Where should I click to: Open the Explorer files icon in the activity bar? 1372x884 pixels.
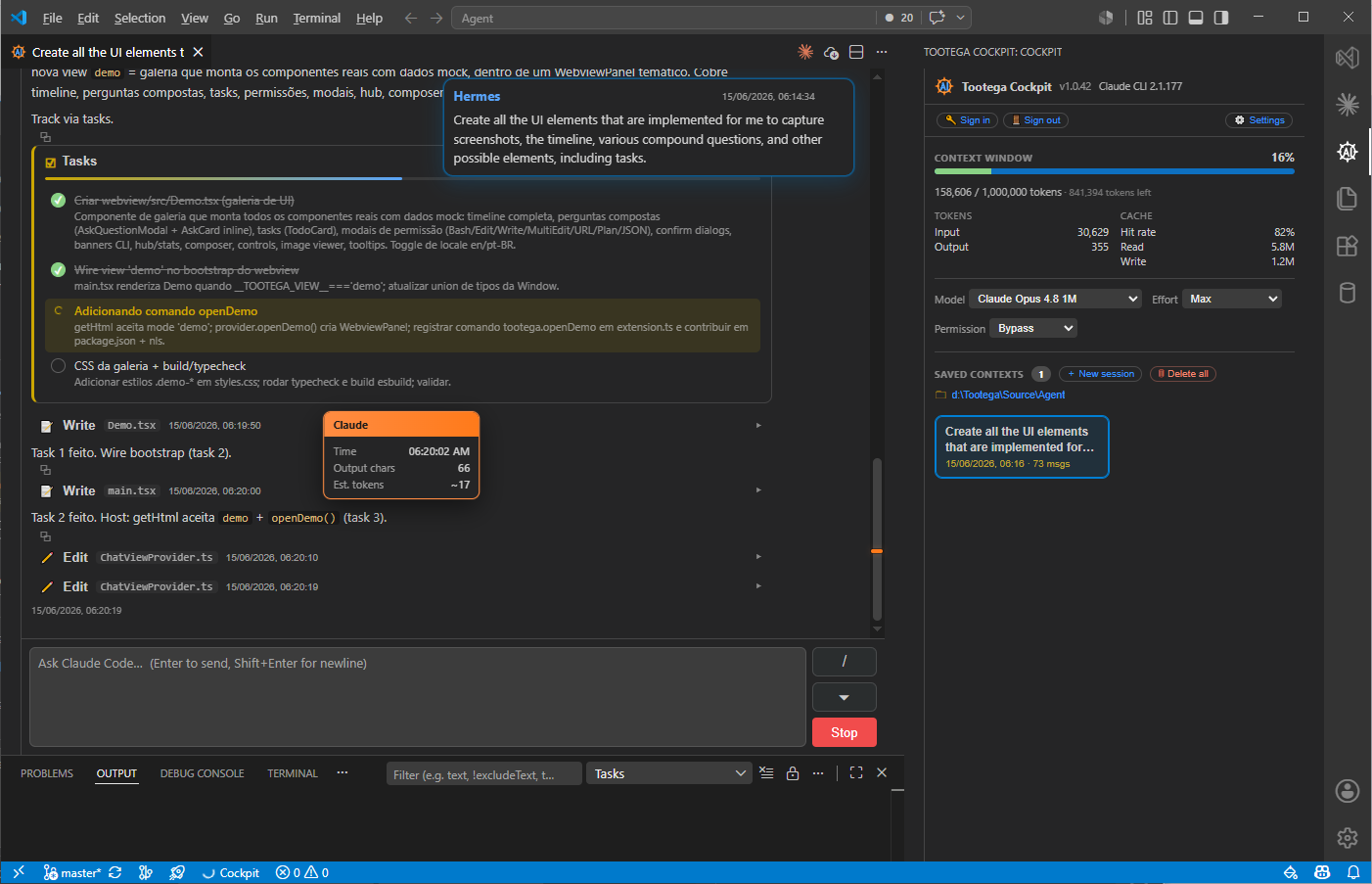click(1348, 198)
